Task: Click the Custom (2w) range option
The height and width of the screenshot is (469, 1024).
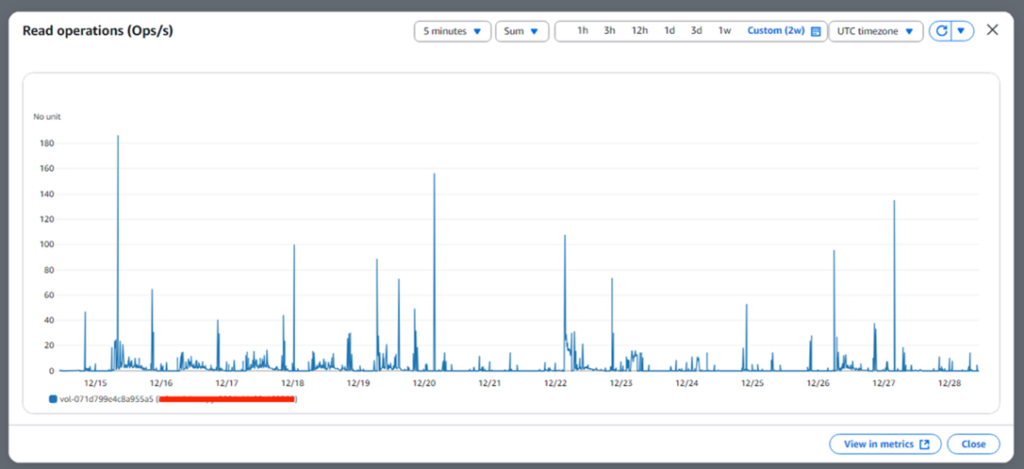Action: [776, 31]
